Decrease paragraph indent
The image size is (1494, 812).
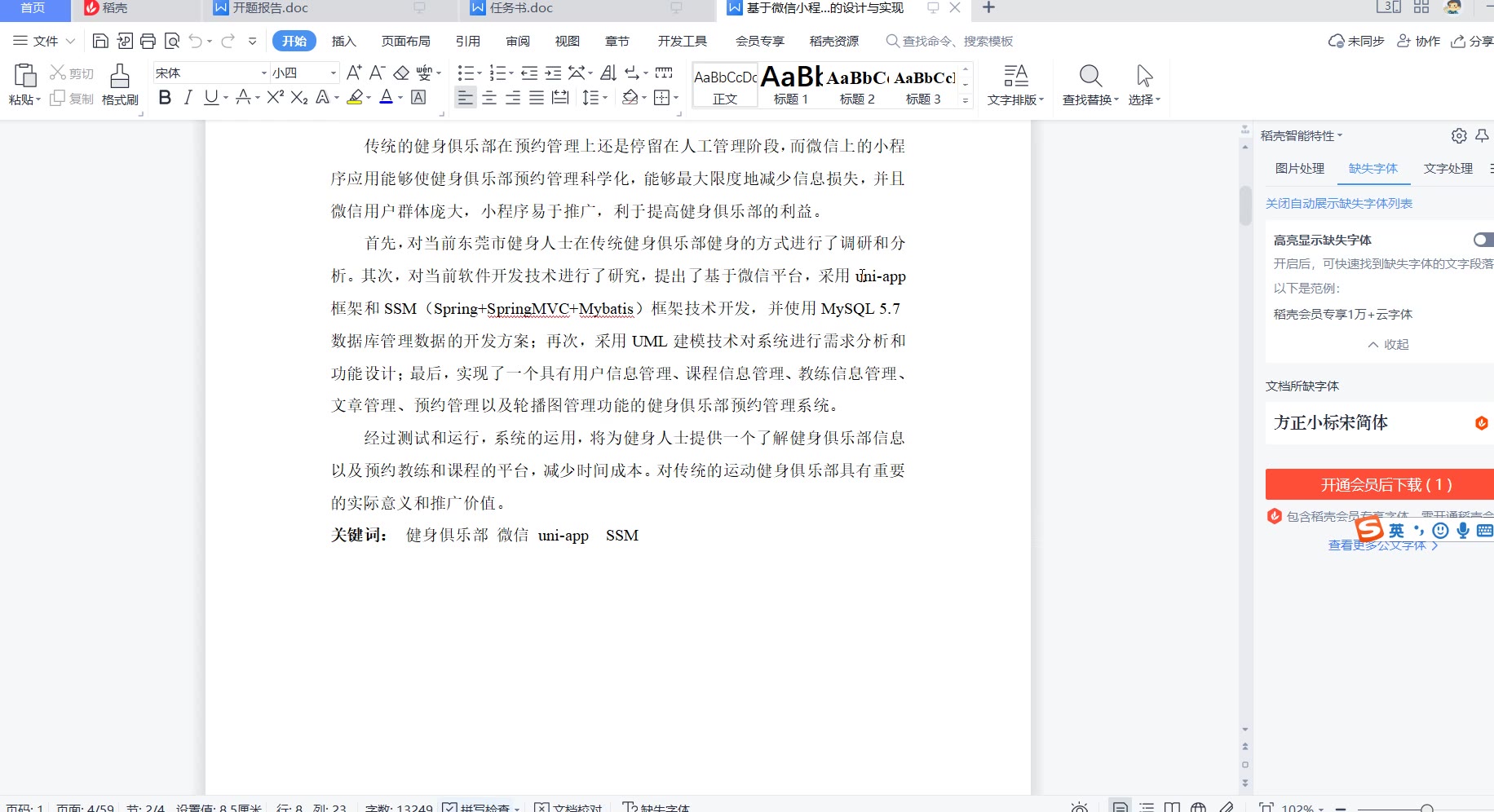[x=529, y=73]
